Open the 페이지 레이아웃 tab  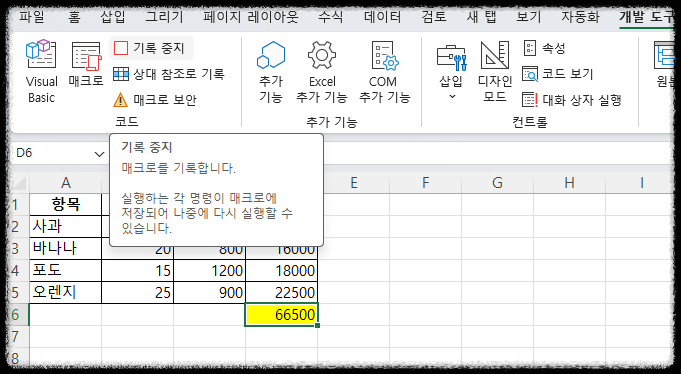(x=251, y=17)
